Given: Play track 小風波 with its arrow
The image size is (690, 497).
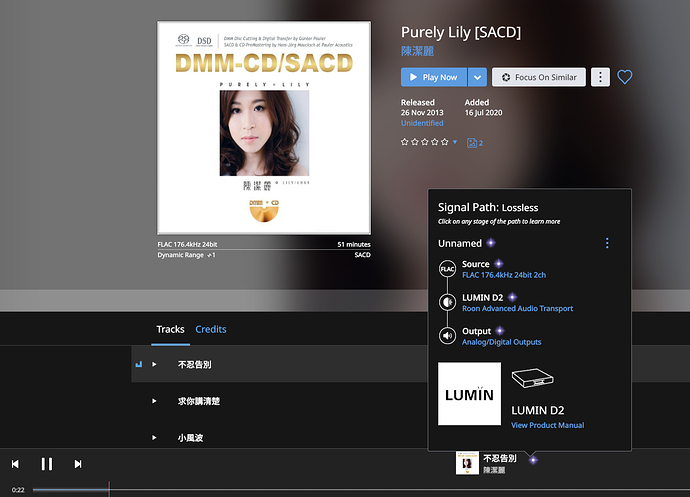Looking at the screenshot, I should tap(154, 438).
